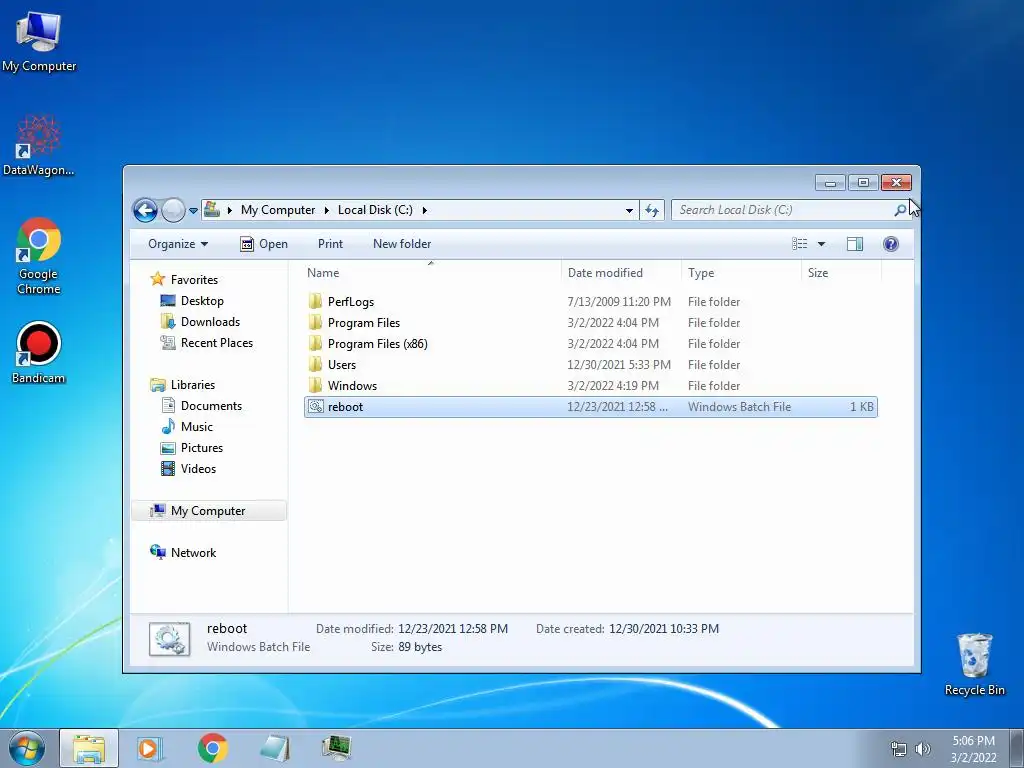Viewport: 1024px width, 768px height.
Task: Select the Program Files folder
Action: (x=590, y=323)
